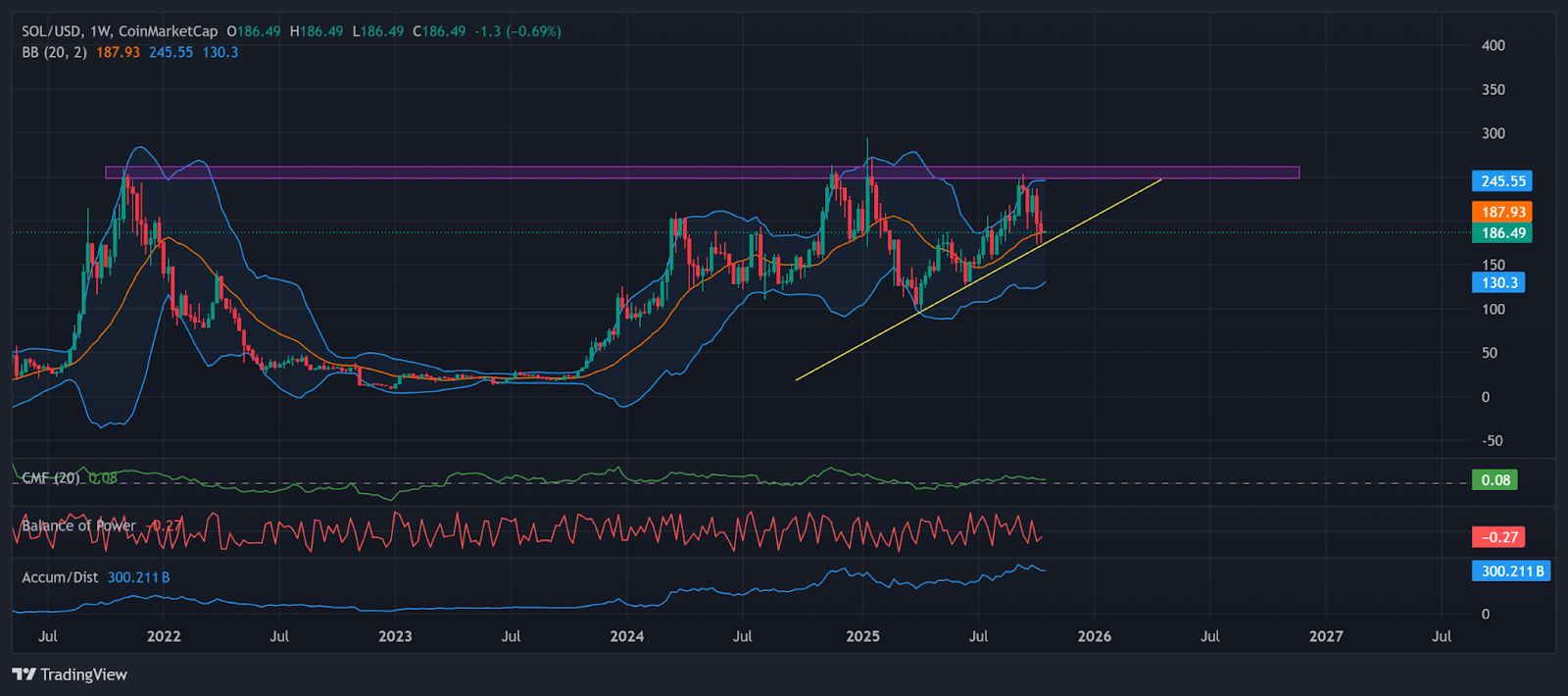
Task: Click the green 0.08 CMF value tag
Action: pyautogui.click(x=1494, y=480)
